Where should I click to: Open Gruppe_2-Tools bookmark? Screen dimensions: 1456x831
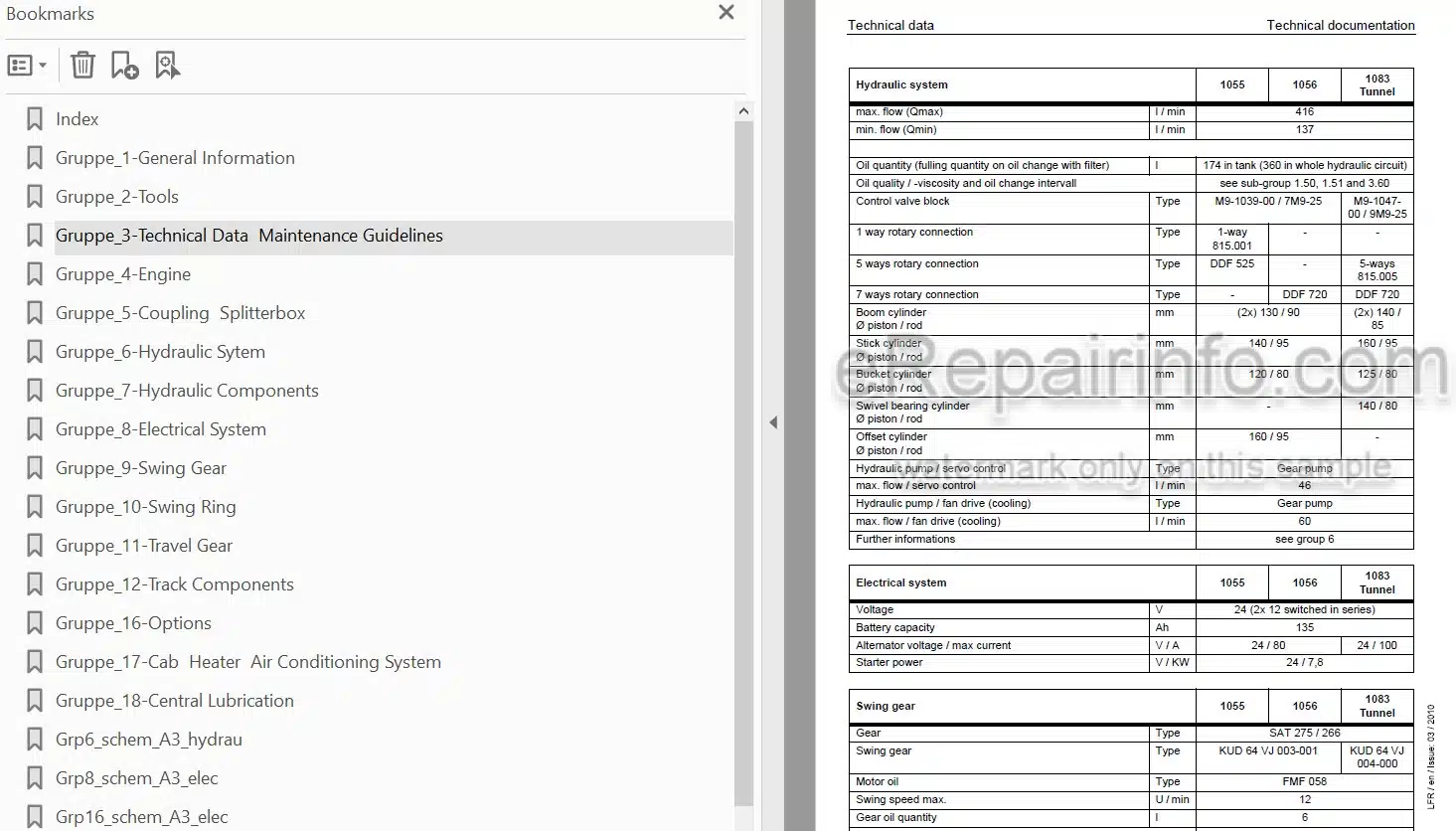click(x=117, y=197)
